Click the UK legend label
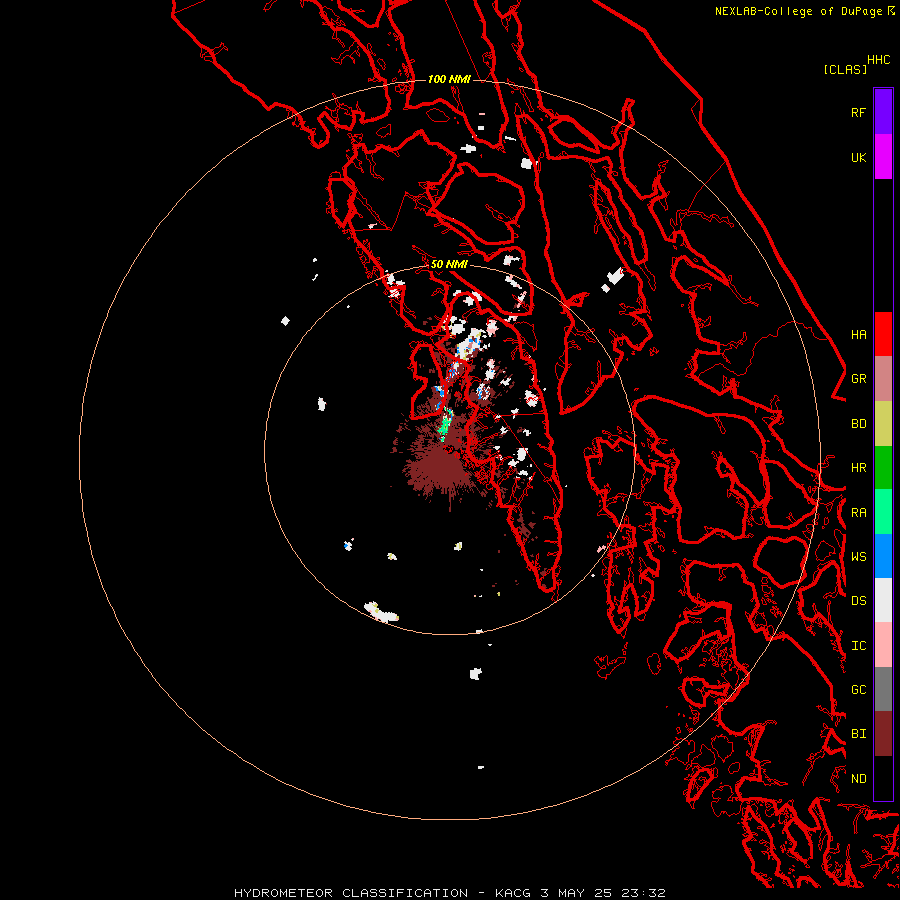This screenshot has width=900, height=900. click(858, 157)
